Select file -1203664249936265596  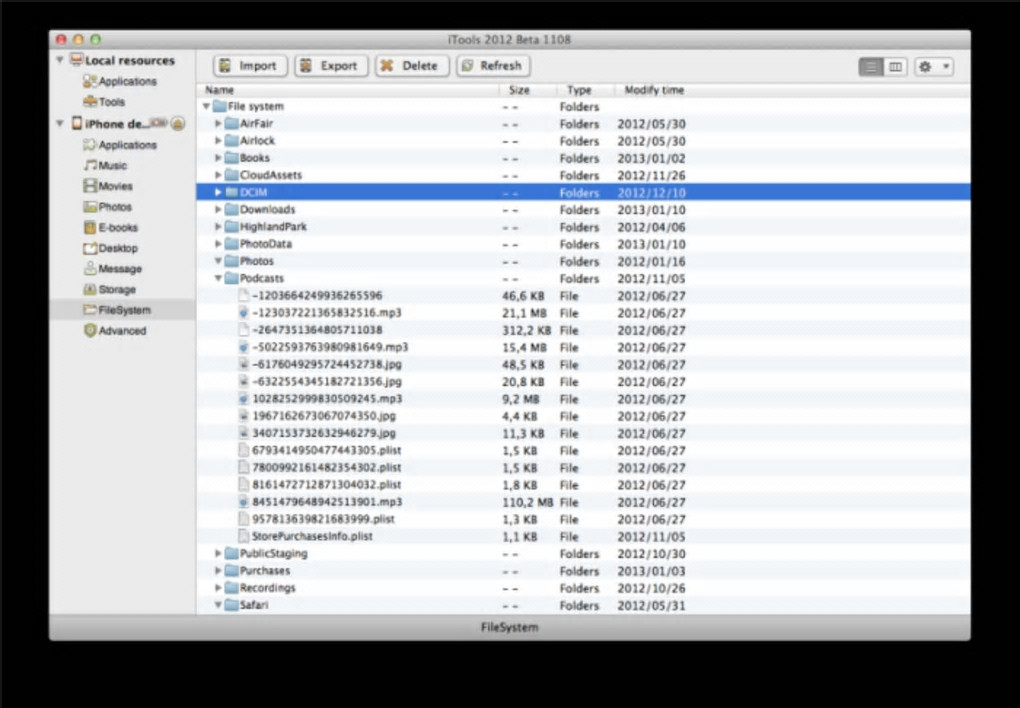click(x=582, y=295)
